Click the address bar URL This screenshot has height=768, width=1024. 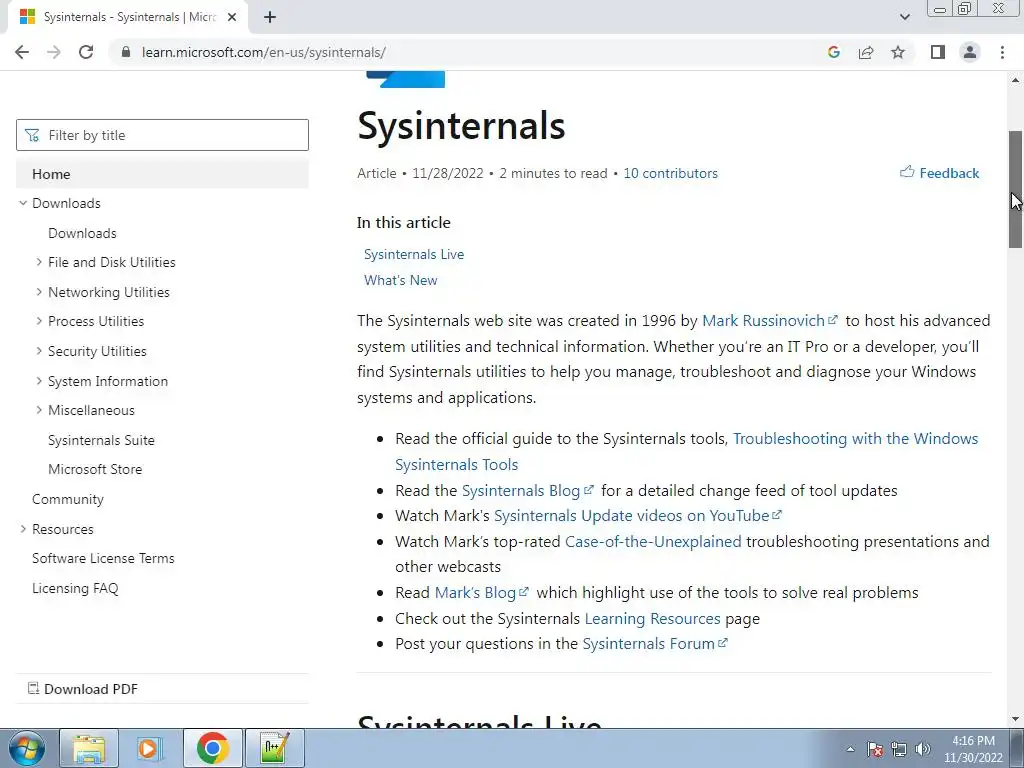pos(264,52)
